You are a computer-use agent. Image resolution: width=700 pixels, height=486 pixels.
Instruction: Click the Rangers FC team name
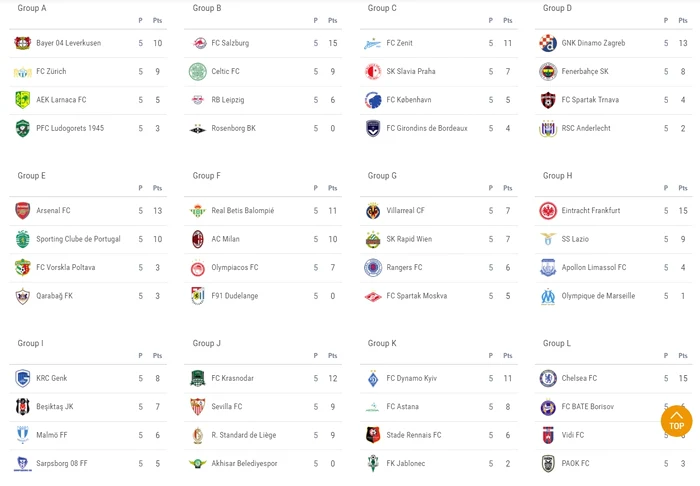(x=405, y=268)
